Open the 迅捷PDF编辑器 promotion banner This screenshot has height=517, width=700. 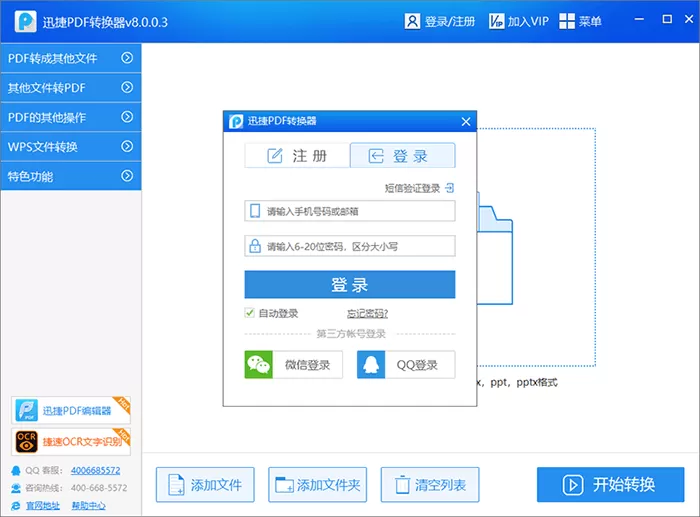[x=71, y=410]
